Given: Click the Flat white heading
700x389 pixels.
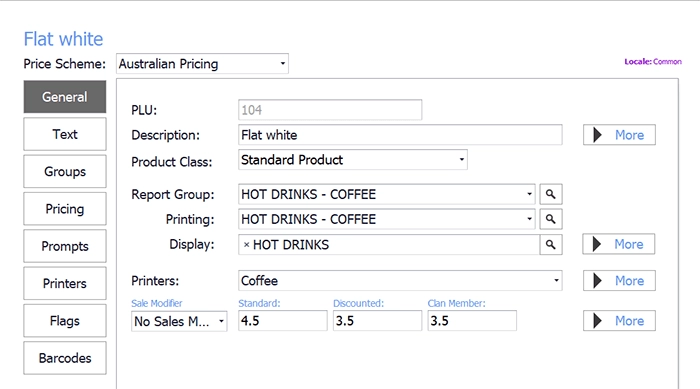Looking at the screenshot, I should click(63, 39).
